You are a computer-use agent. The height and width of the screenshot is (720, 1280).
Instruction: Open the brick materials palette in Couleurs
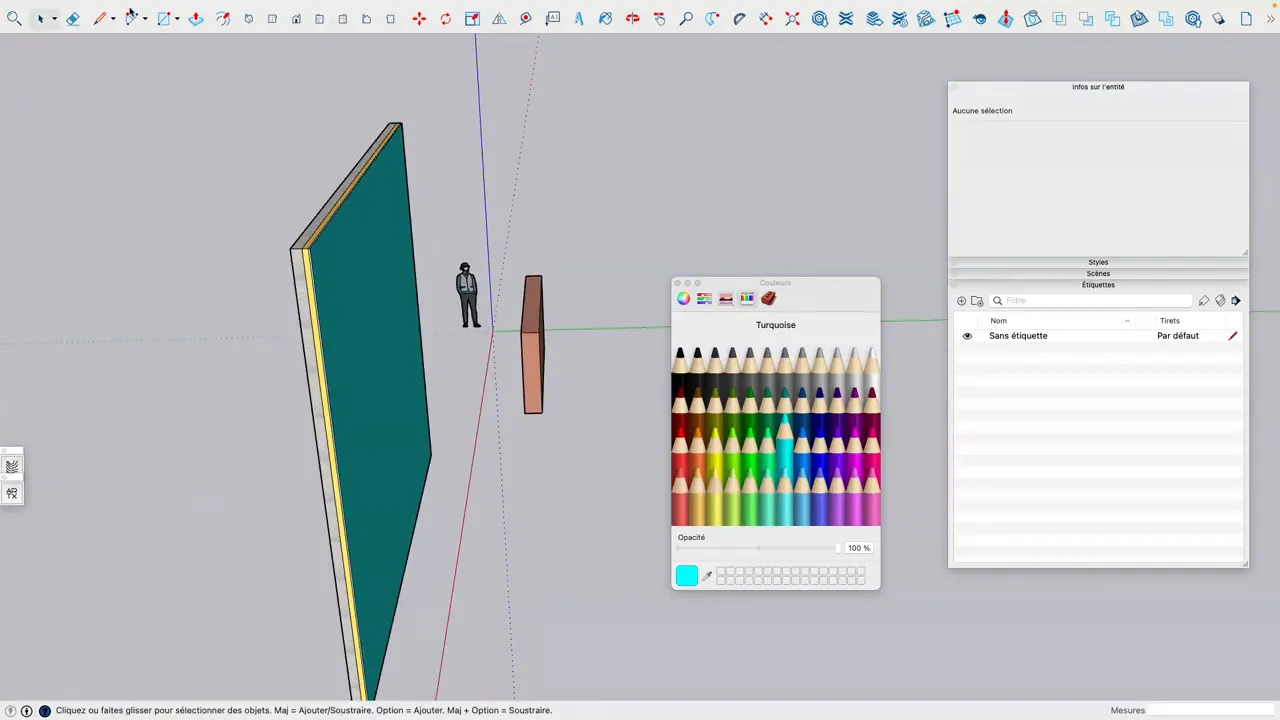click(768, 298)
